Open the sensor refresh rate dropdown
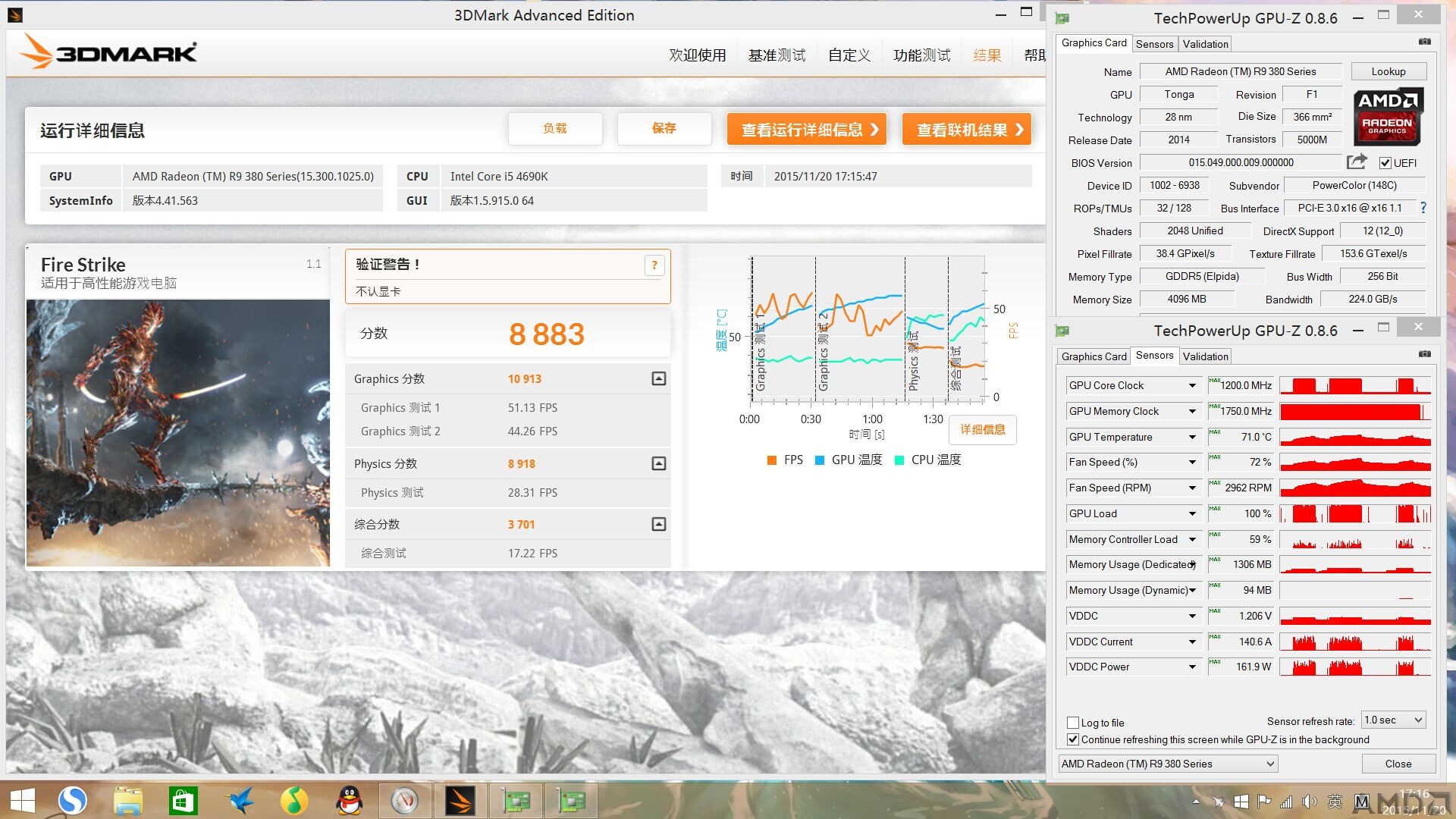 click(1393, 720)
